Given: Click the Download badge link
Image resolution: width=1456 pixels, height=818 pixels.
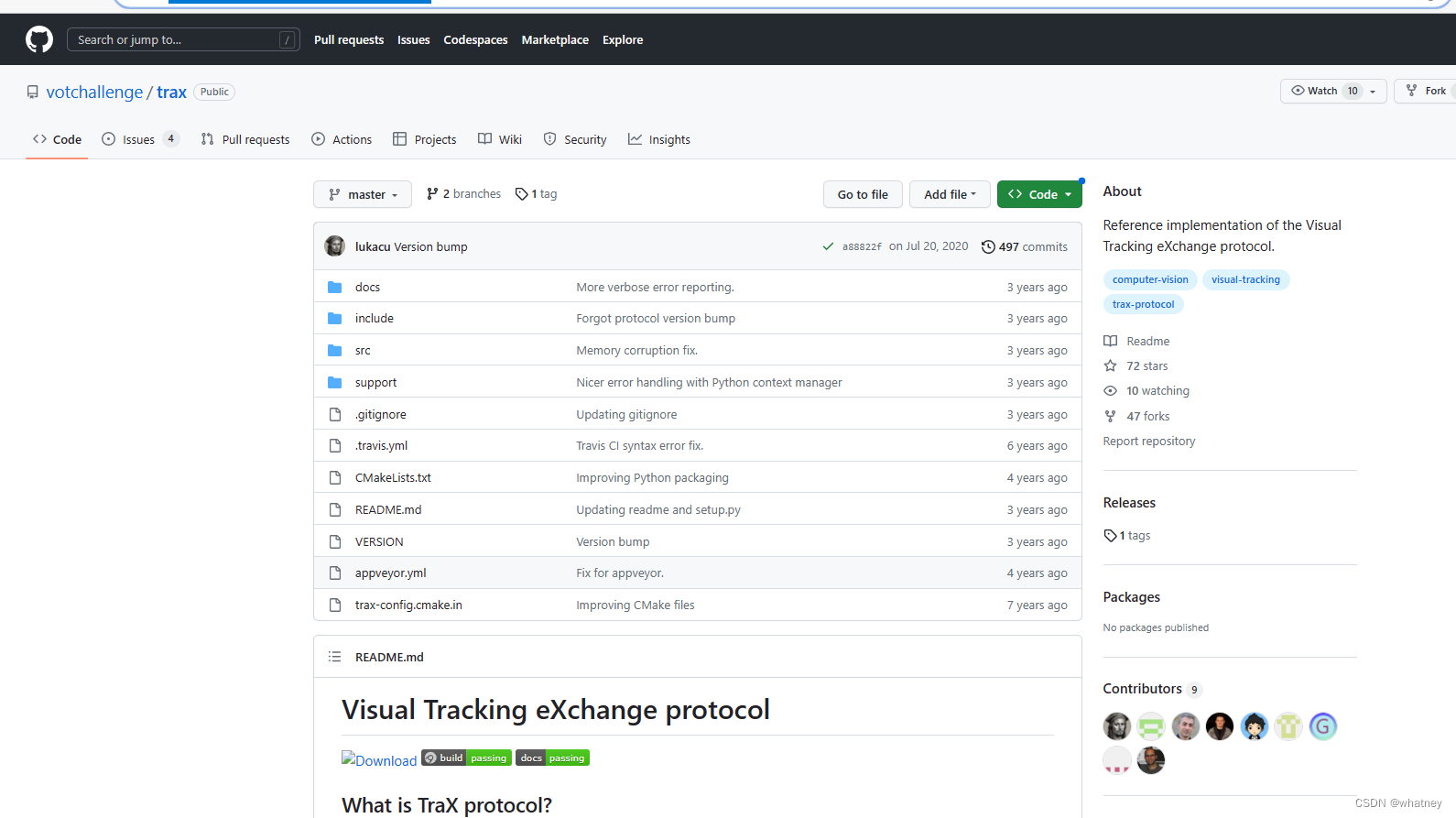Looking at the screenshot, I should (x=379, y=760).
